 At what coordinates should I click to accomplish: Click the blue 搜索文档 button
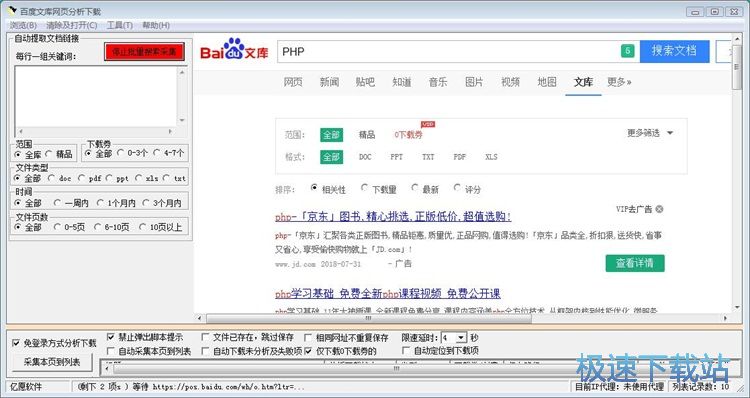[674, 51]
